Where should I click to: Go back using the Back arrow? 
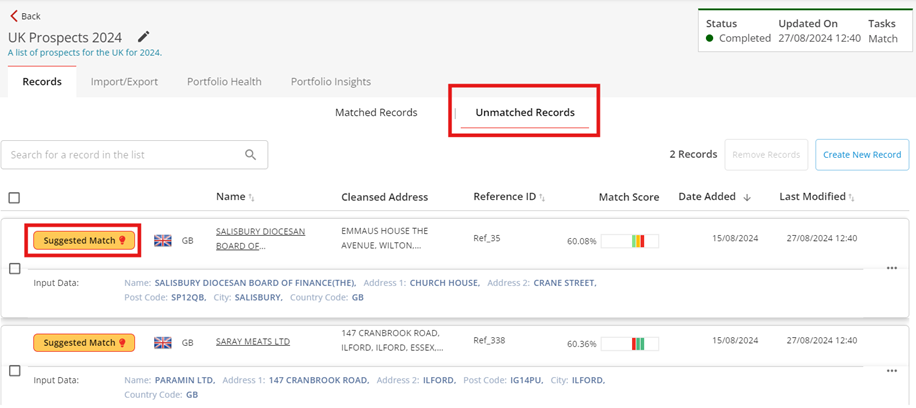[14, 16]
